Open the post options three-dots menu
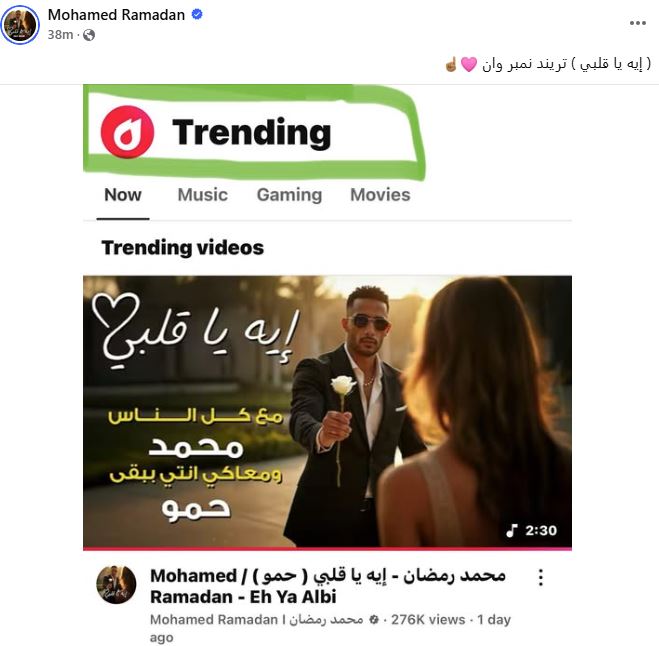The image size is (659, 646). [x=638, y=23]
